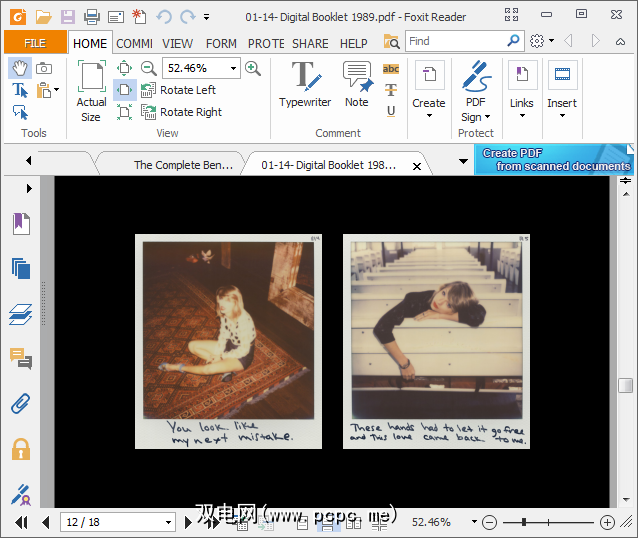Click the Zoom In magnifier icon
Image resolution: width=638 pixels, height=538 pixels.
click(x=253, y=68)
